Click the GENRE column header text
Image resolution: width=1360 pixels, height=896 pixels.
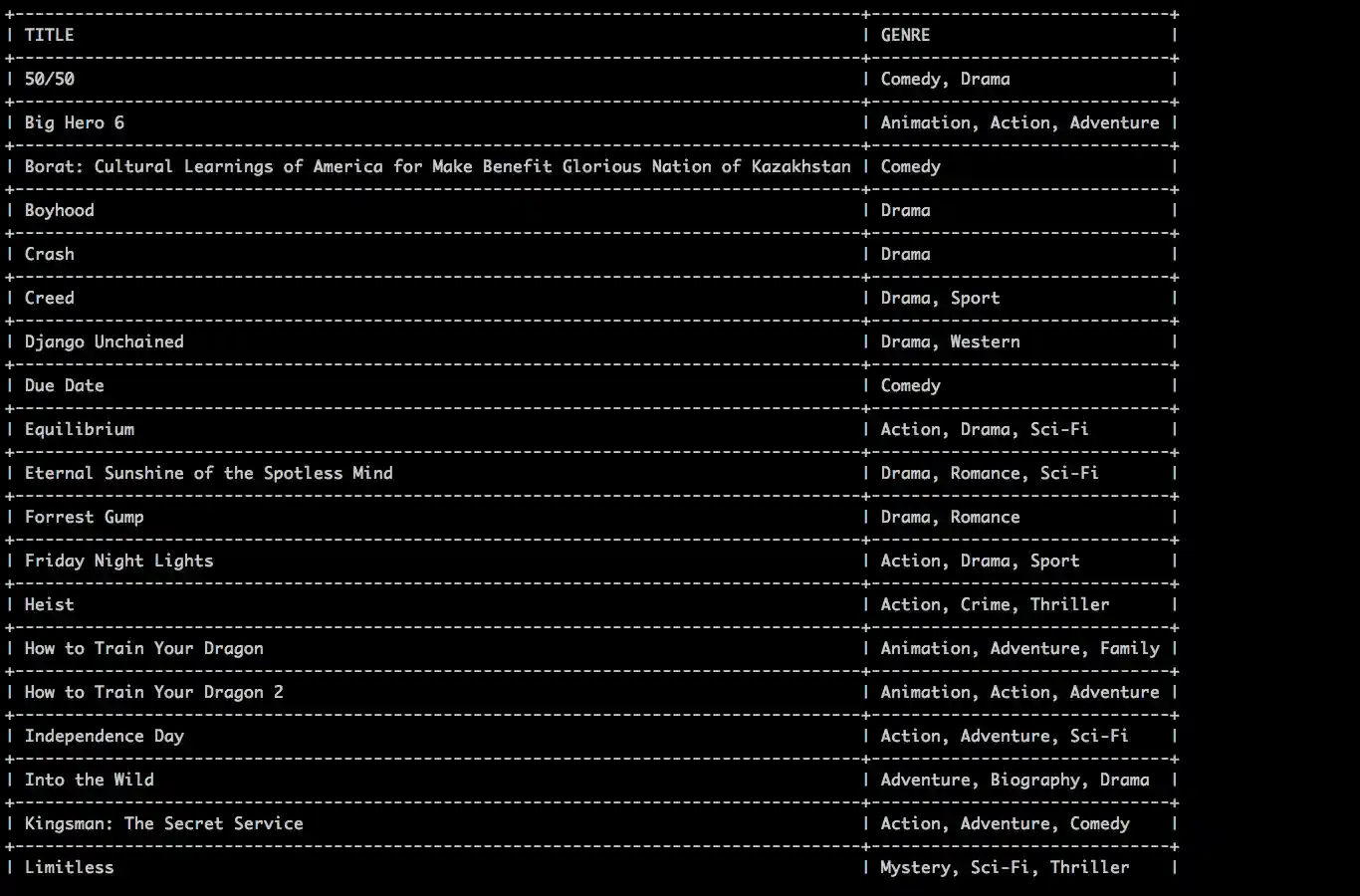point(905,35)
